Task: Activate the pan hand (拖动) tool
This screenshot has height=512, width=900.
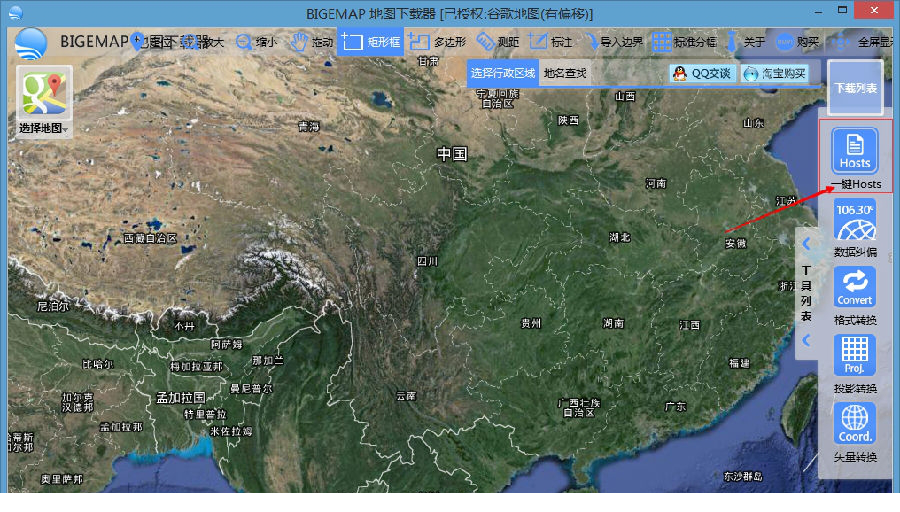Action: [311, 42]
